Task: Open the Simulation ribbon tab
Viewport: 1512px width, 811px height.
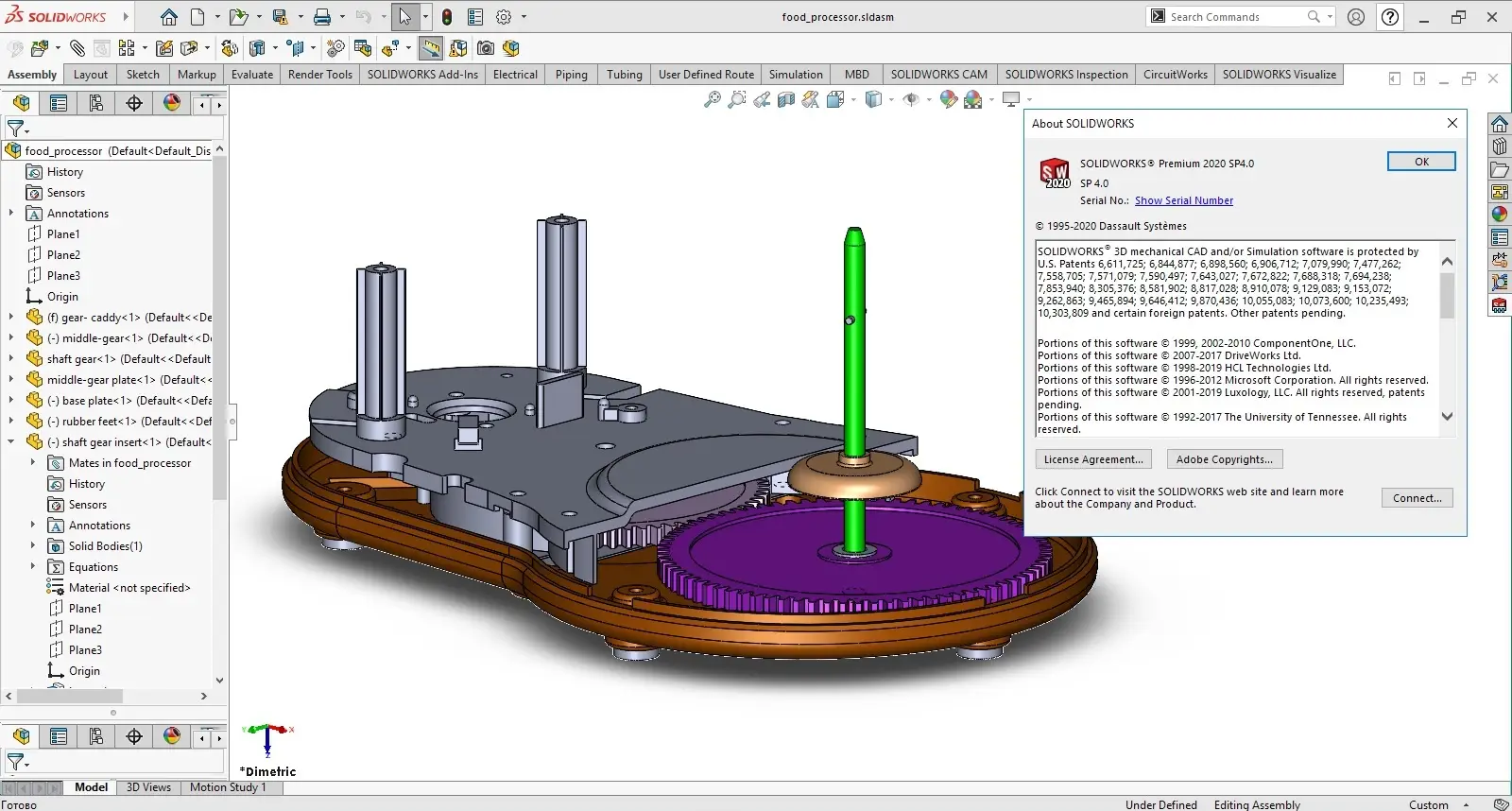Action: click(796, 75)
